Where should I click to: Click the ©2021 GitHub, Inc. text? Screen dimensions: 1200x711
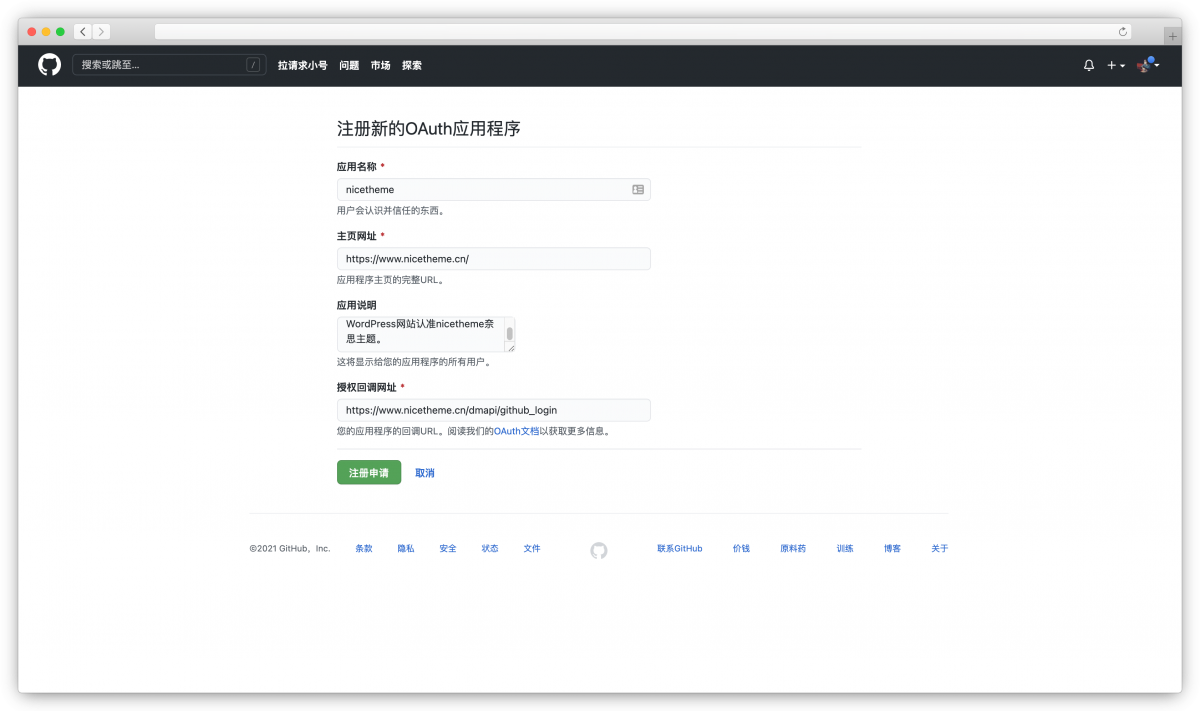pyautogui.click(x=290, y=549)
